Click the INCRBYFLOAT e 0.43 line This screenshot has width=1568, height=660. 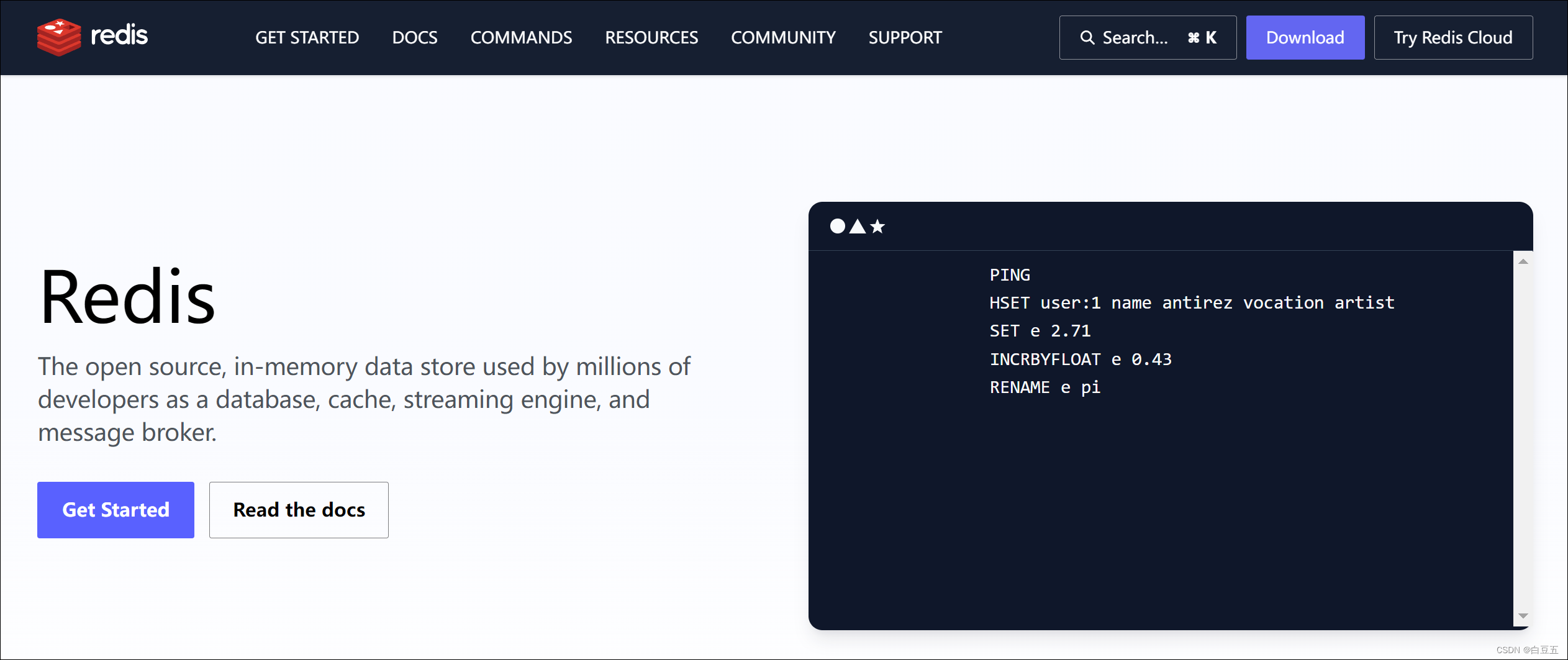point(1081,359)
